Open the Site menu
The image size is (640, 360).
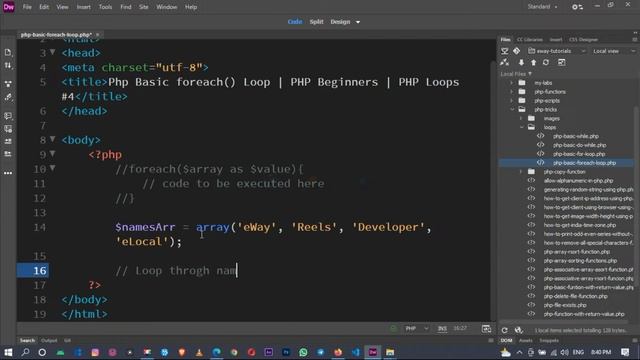144,7
